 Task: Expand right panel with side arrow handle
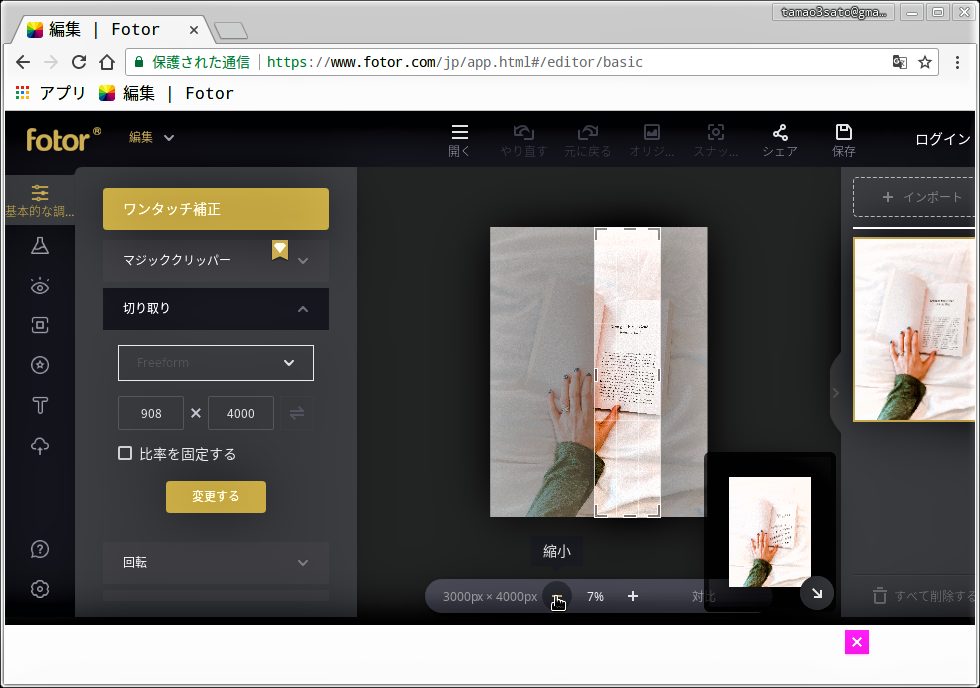click(835, 393)
